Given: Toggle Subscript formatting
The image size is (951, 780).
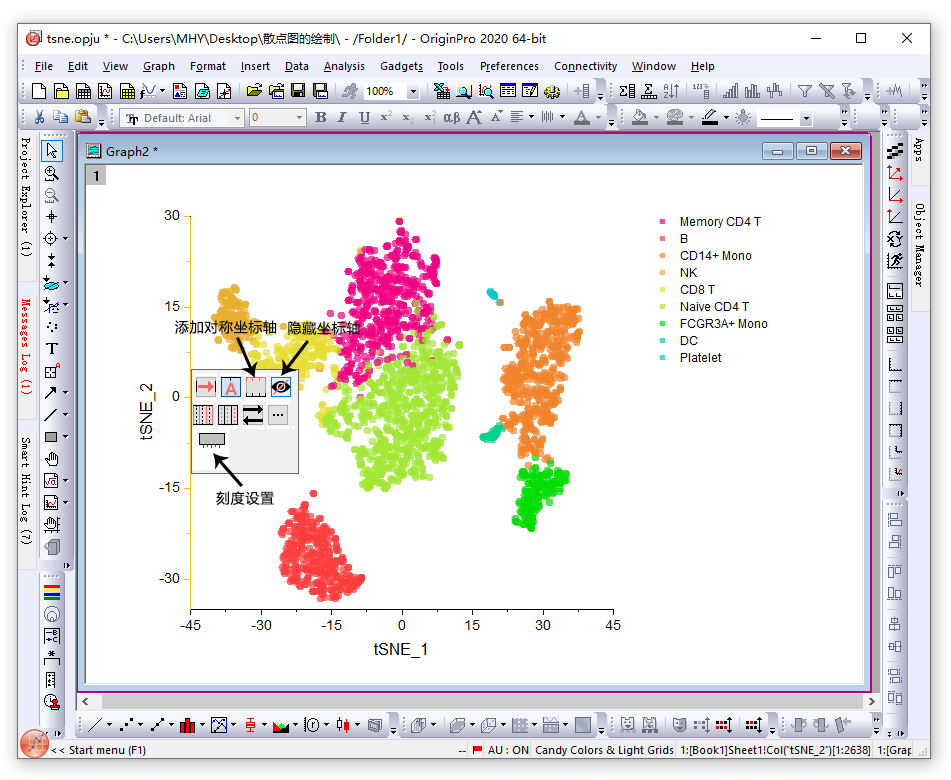Looking at the screenshot, I should 408,117.
